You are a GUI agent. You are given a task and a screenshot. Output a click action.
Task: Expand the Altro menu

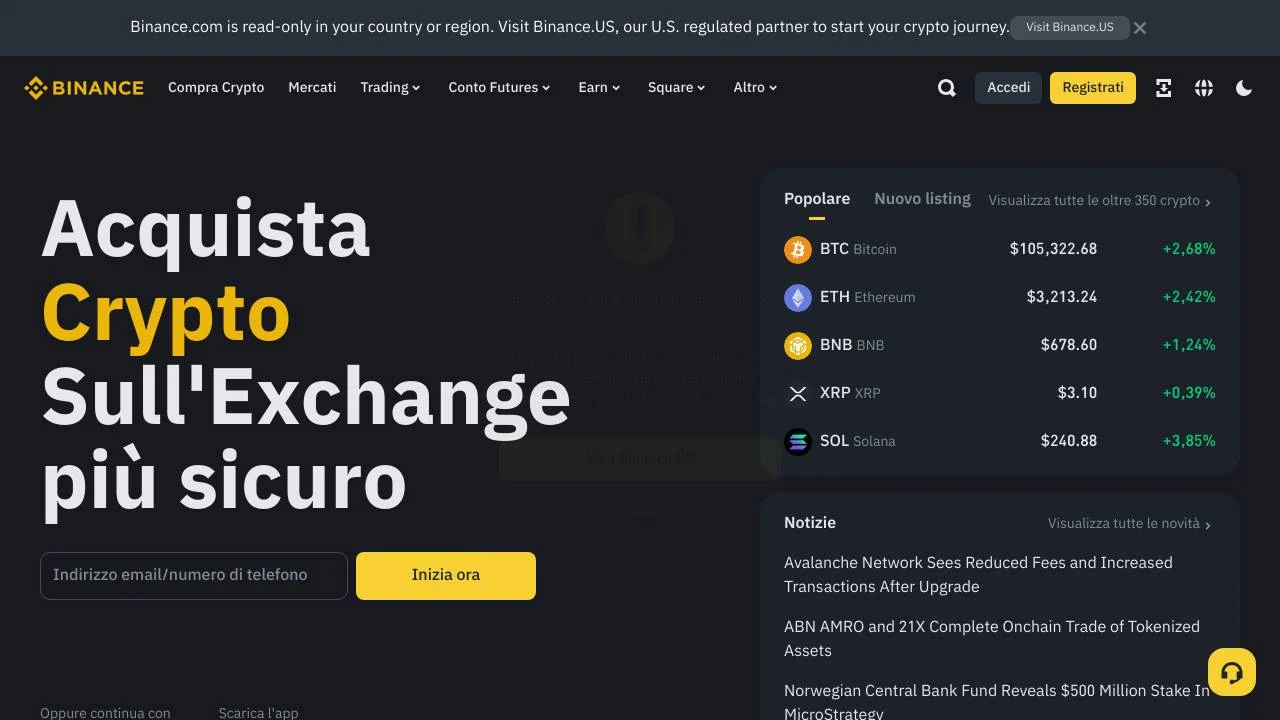pos(754,87)
